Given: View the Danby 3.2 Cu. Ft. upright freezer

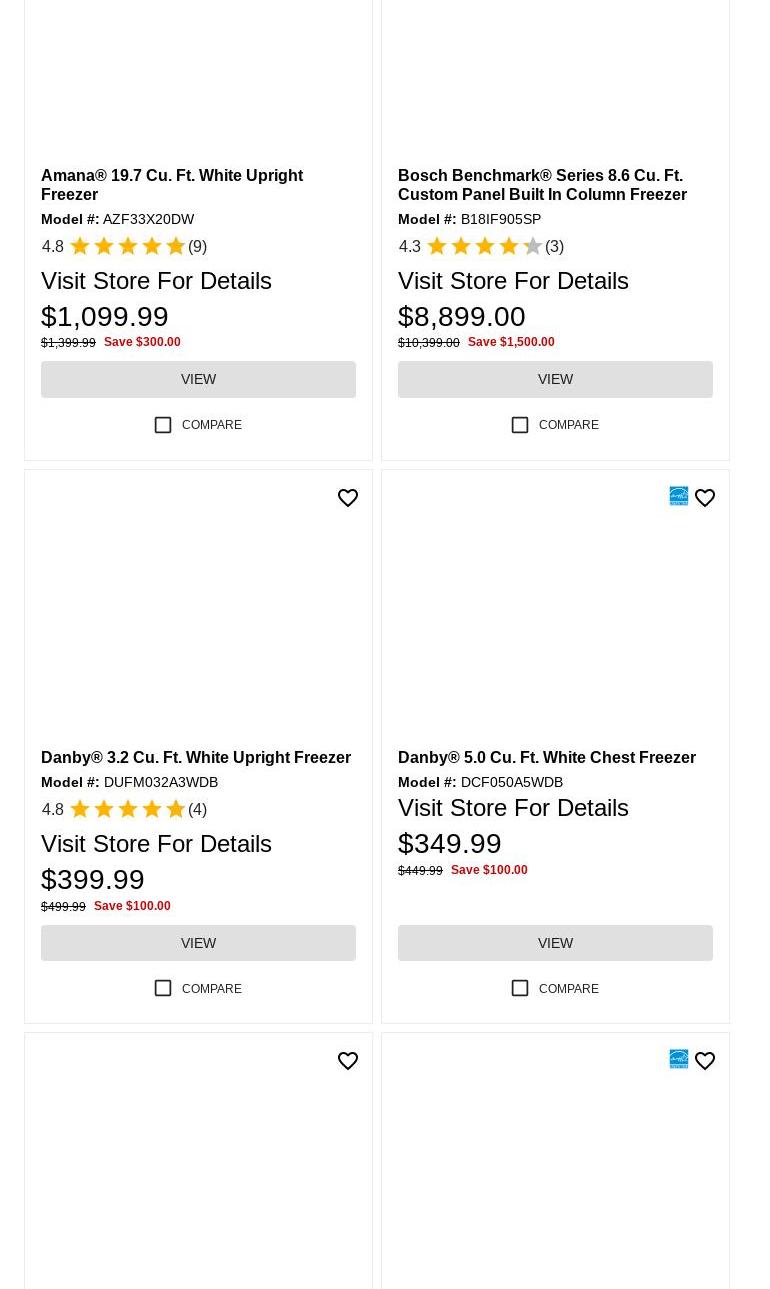Looking at the screenshot, I should [198, 943].
